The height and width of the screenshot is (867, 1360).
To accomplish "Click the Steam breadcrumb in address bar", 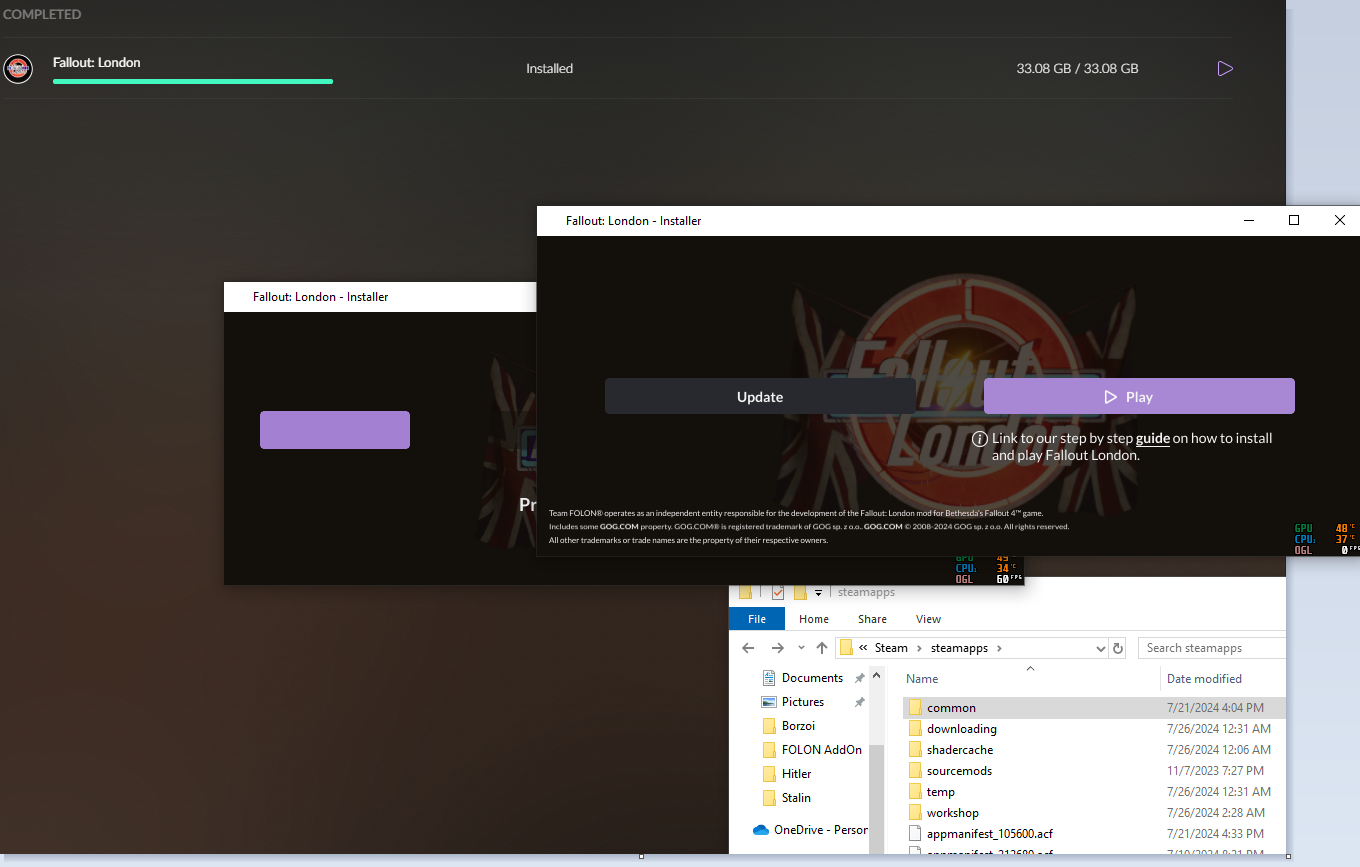I will pos(891,648).
